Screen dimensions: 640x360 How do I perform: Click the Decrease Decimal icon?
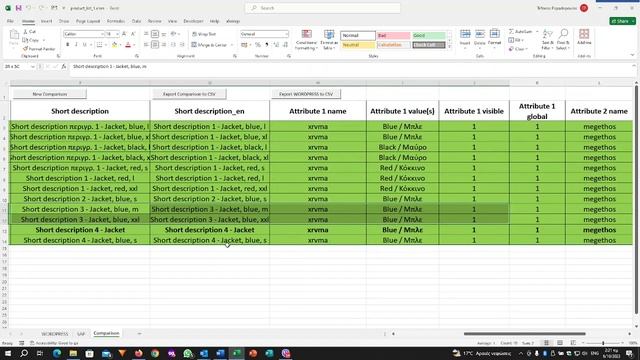(285, 45)
